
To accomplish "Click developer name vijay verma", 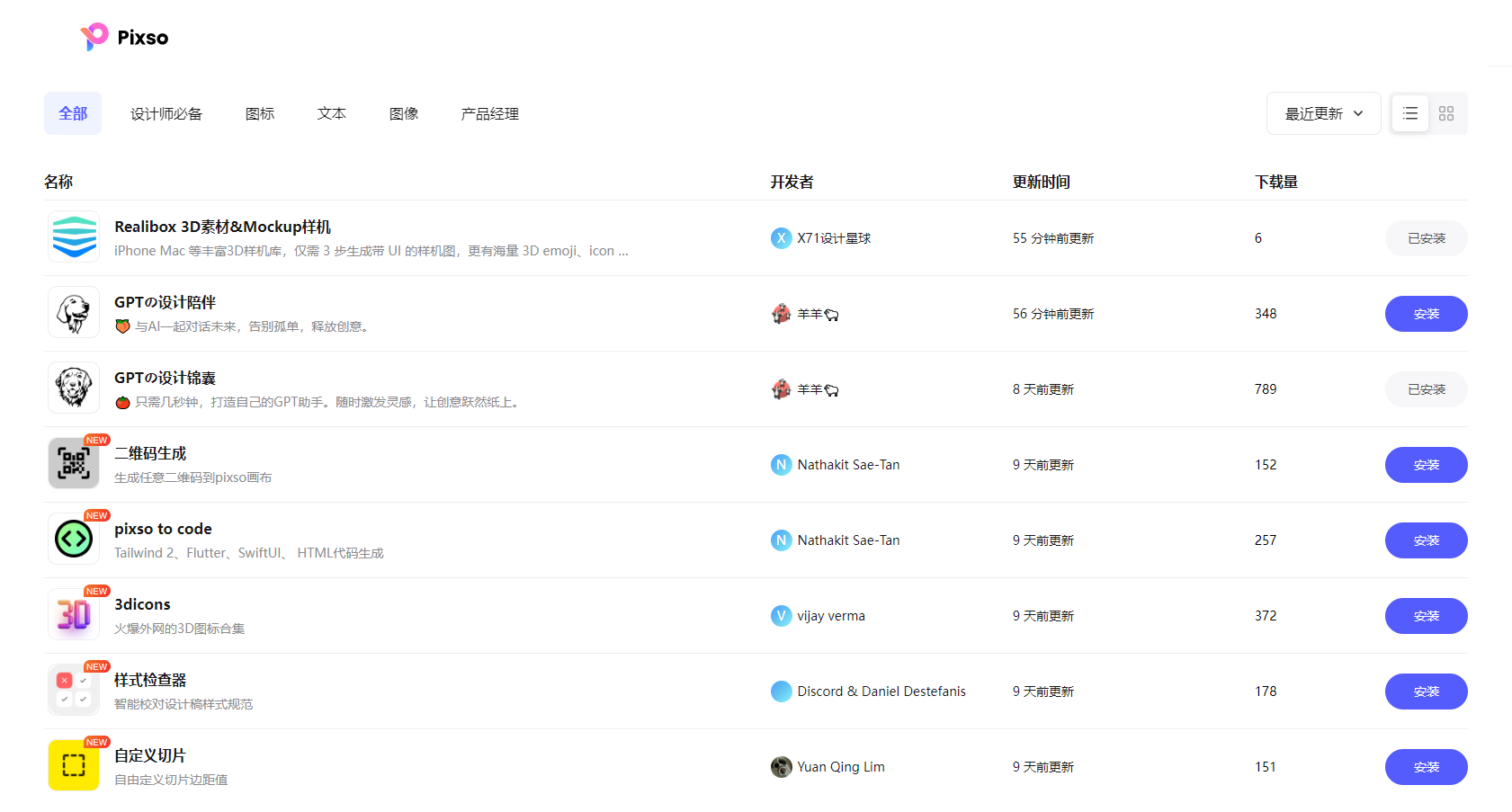I will tap(831, 616).
